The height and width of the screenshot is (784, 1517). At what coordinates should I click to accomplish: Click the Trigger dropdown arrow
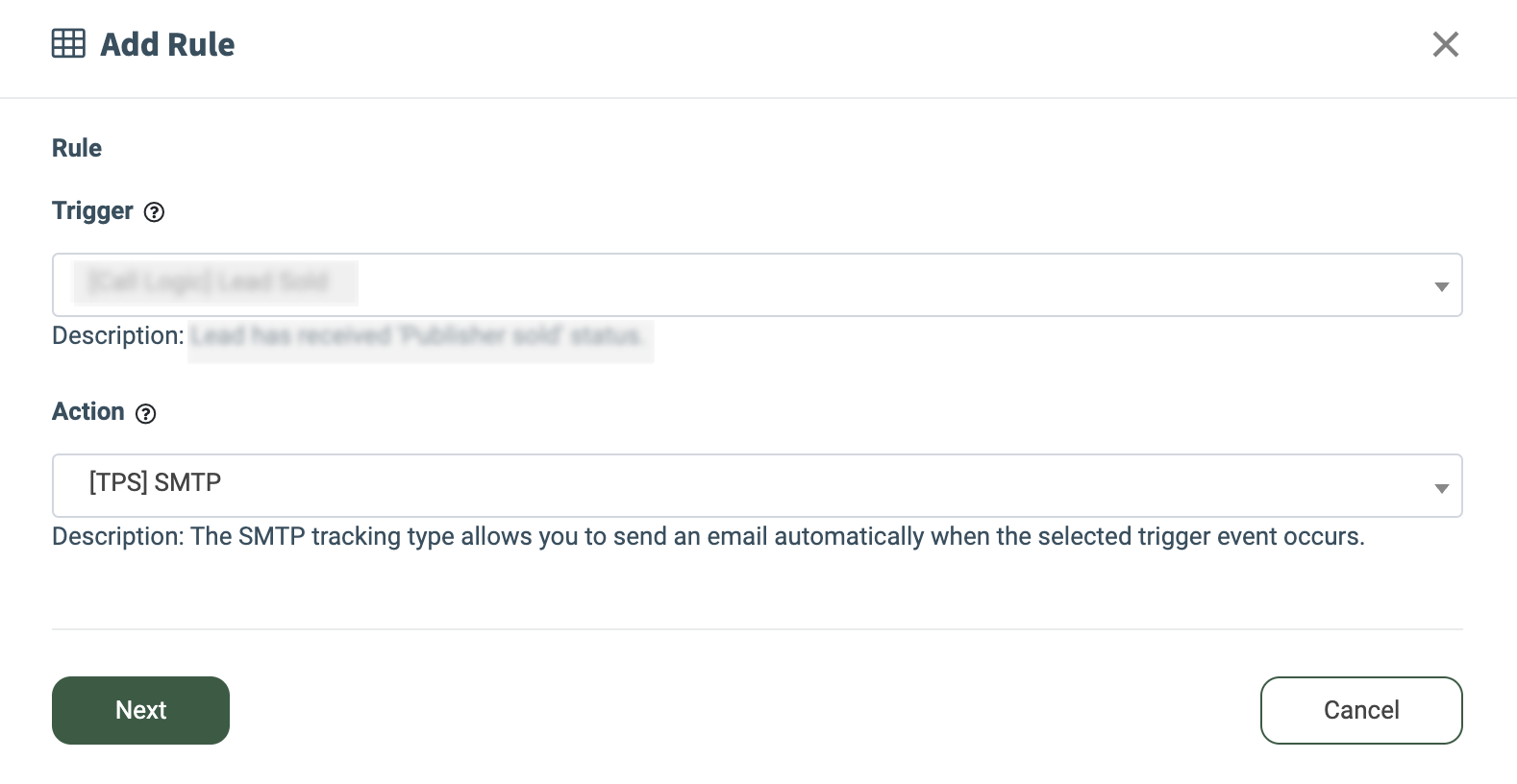click(x=1441, y=286)
